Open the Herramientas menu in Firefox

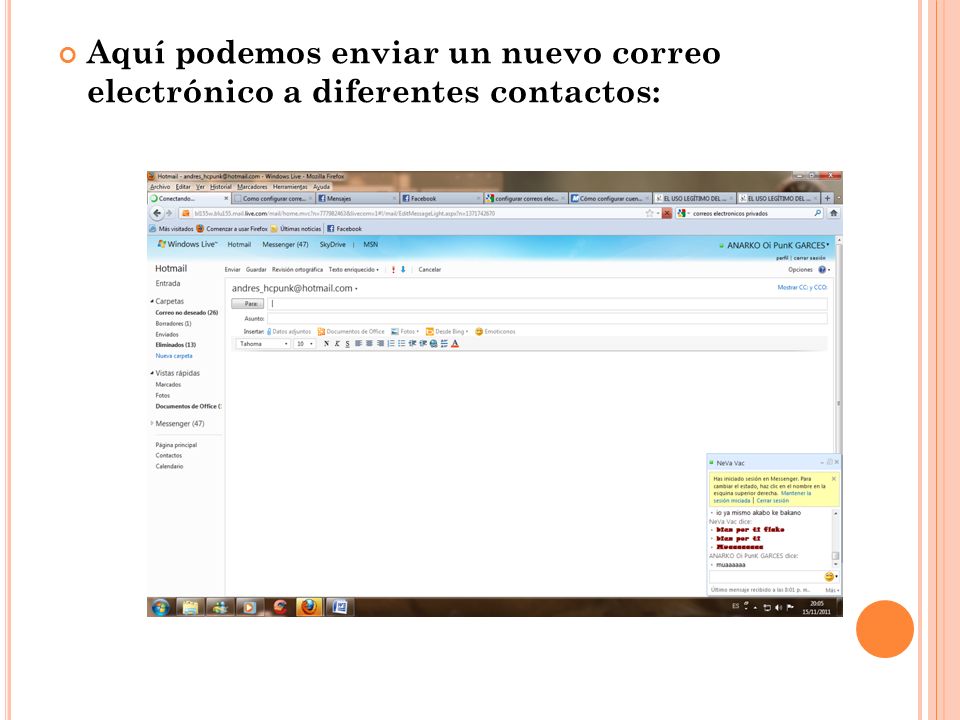coord(290,187)
